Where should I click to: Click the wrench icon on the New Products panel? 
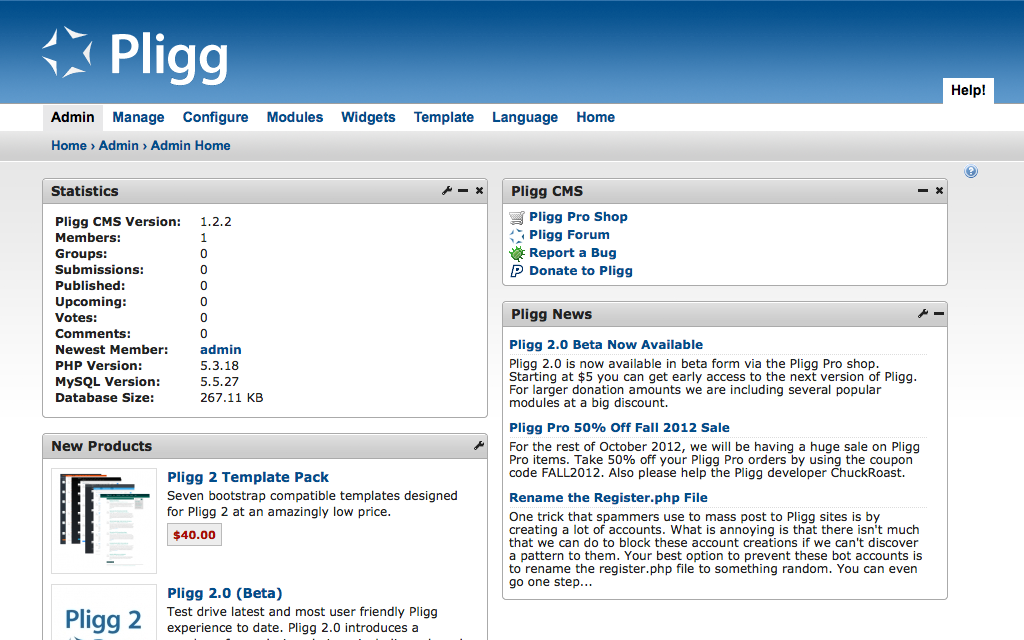pyautogui.click(x=478, y=446)
